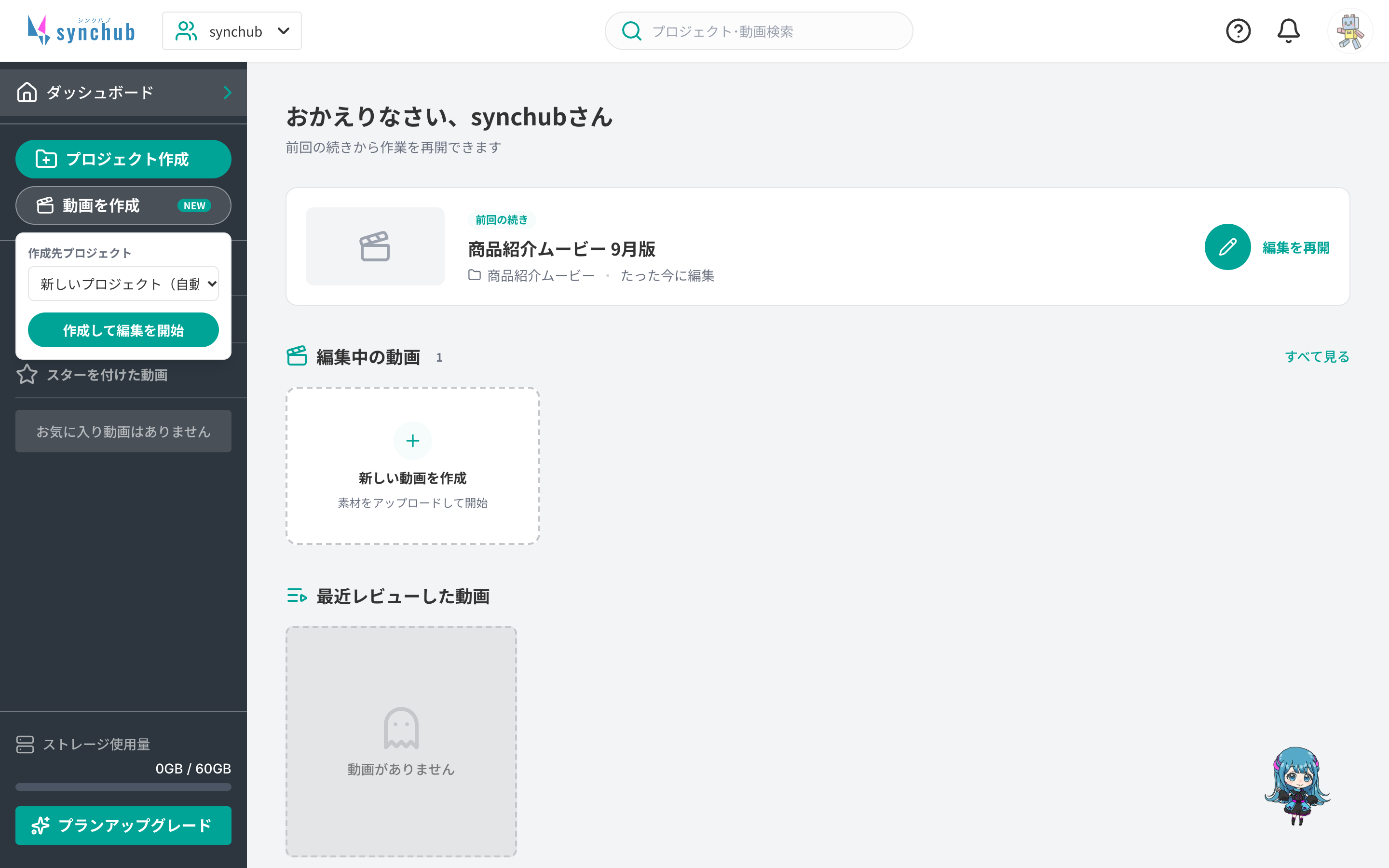
Task: Open the 商品紹介ムービー 9月版 title
Action: [561, 249]
